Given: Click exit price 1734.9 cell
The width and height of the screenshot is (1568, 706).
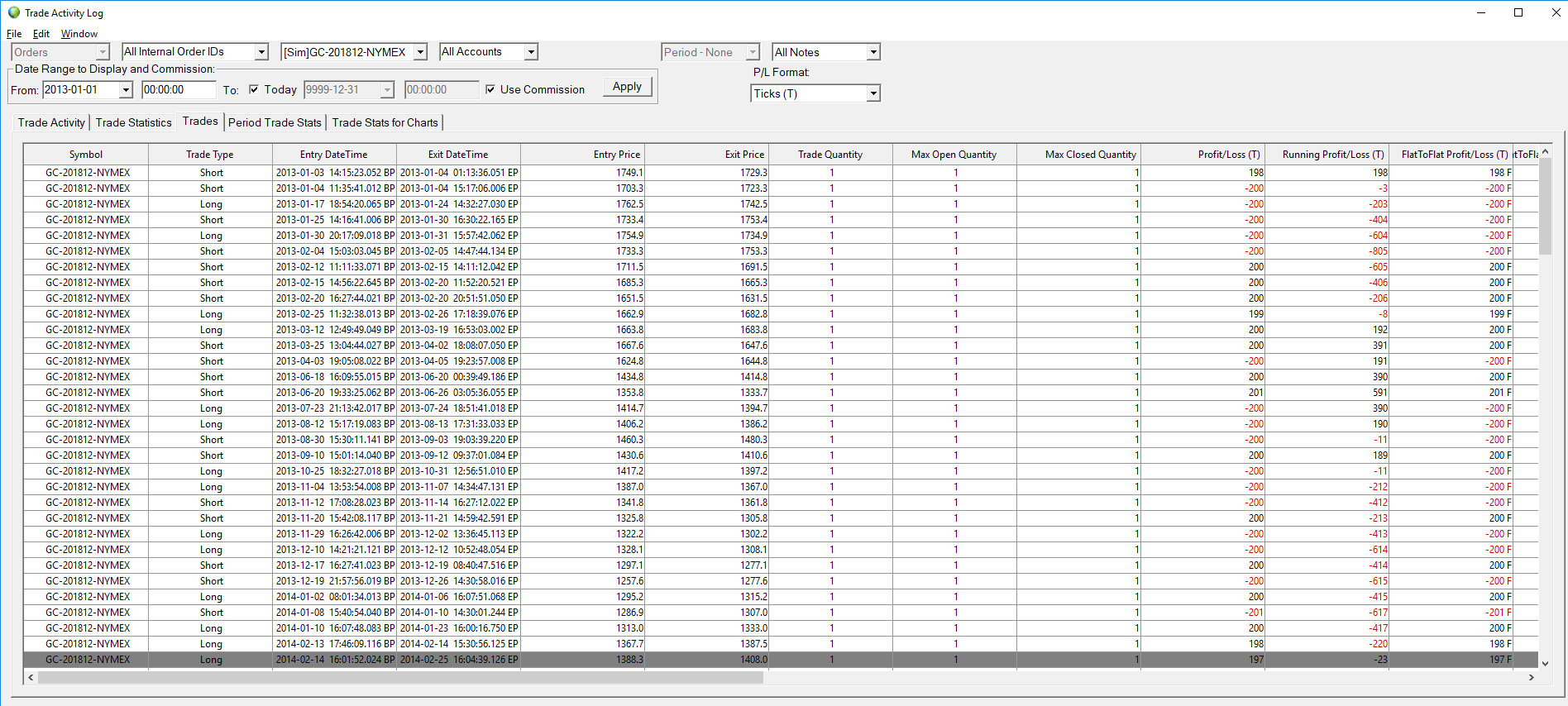Looking at the screenshot, I should pyautogui.click(x=706, y=236).
